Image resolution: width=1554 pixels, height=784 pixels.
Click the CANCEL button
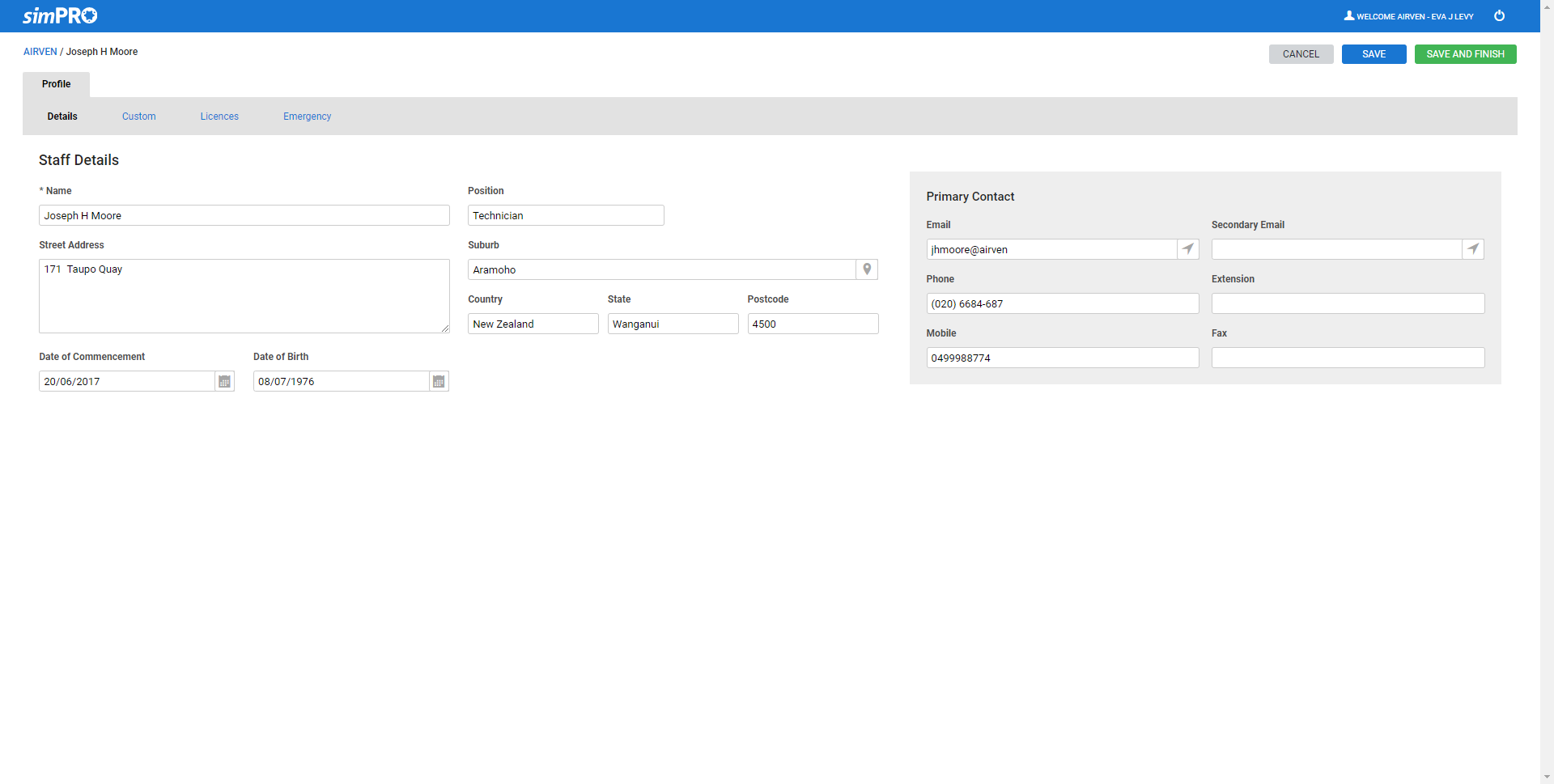(1301, 54)
